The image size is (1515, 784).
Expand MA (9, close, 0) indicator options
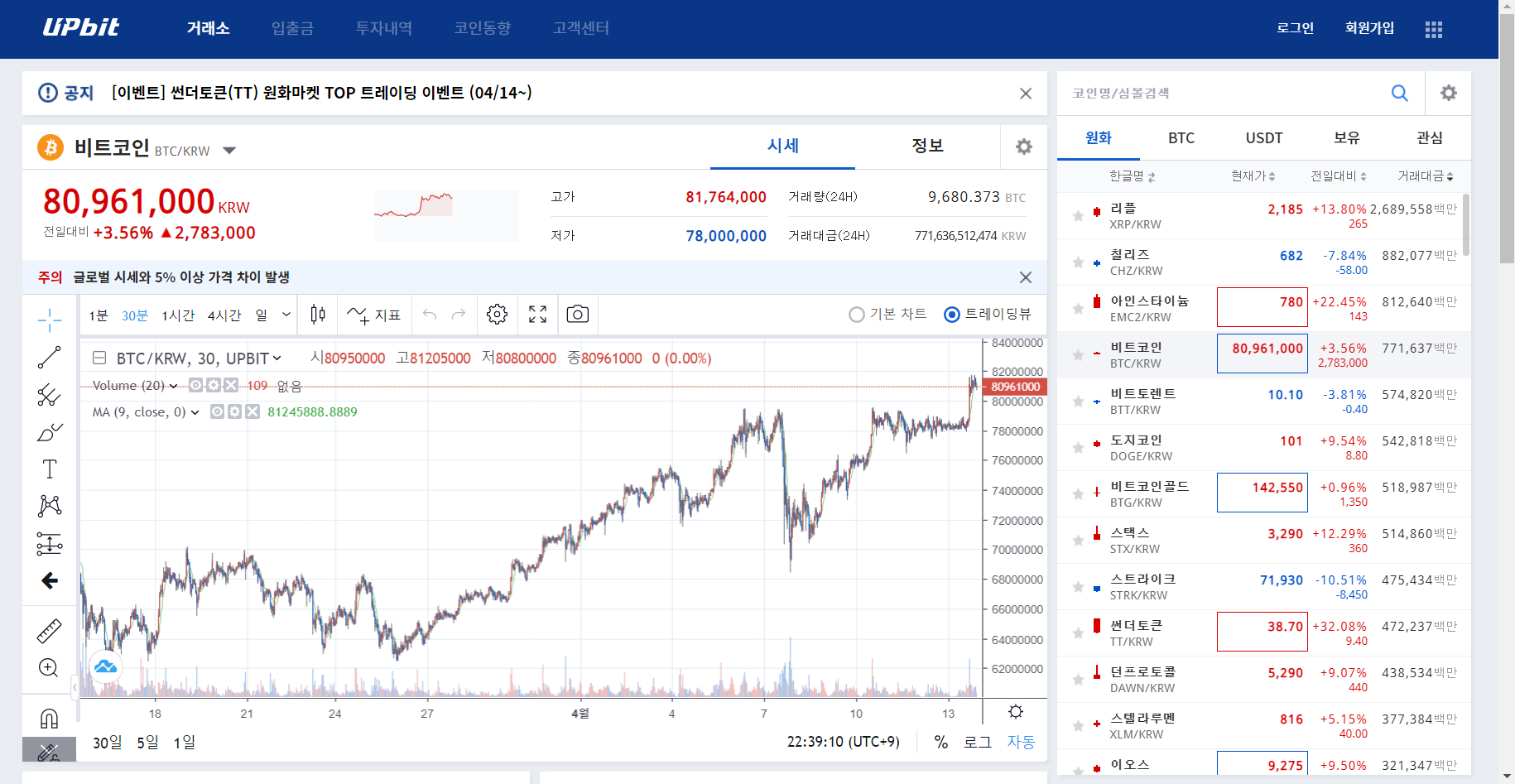(195, 412)
